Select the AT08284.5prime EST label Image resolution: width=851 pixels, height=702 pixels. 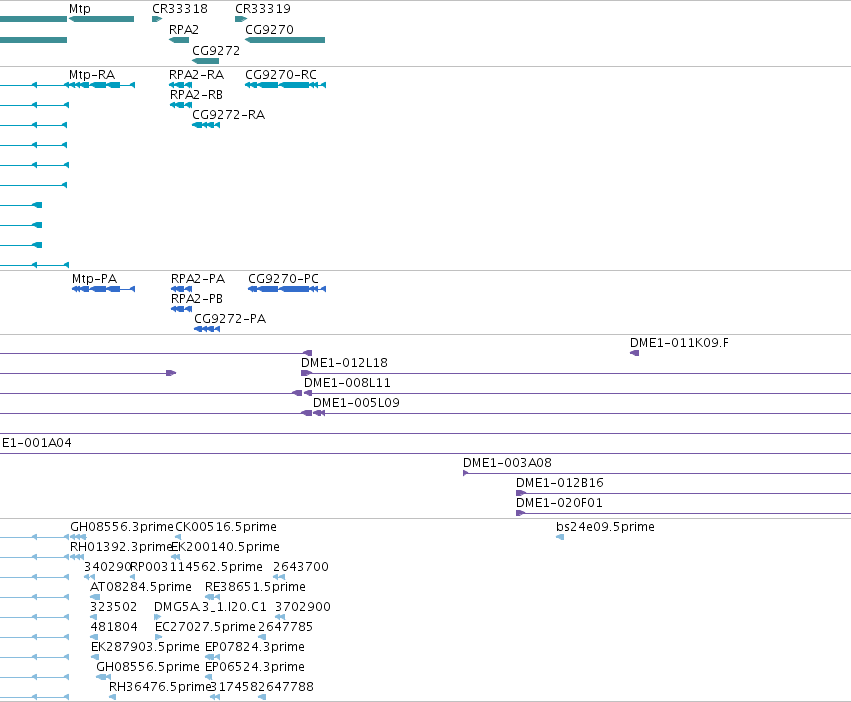pos(141,587)
